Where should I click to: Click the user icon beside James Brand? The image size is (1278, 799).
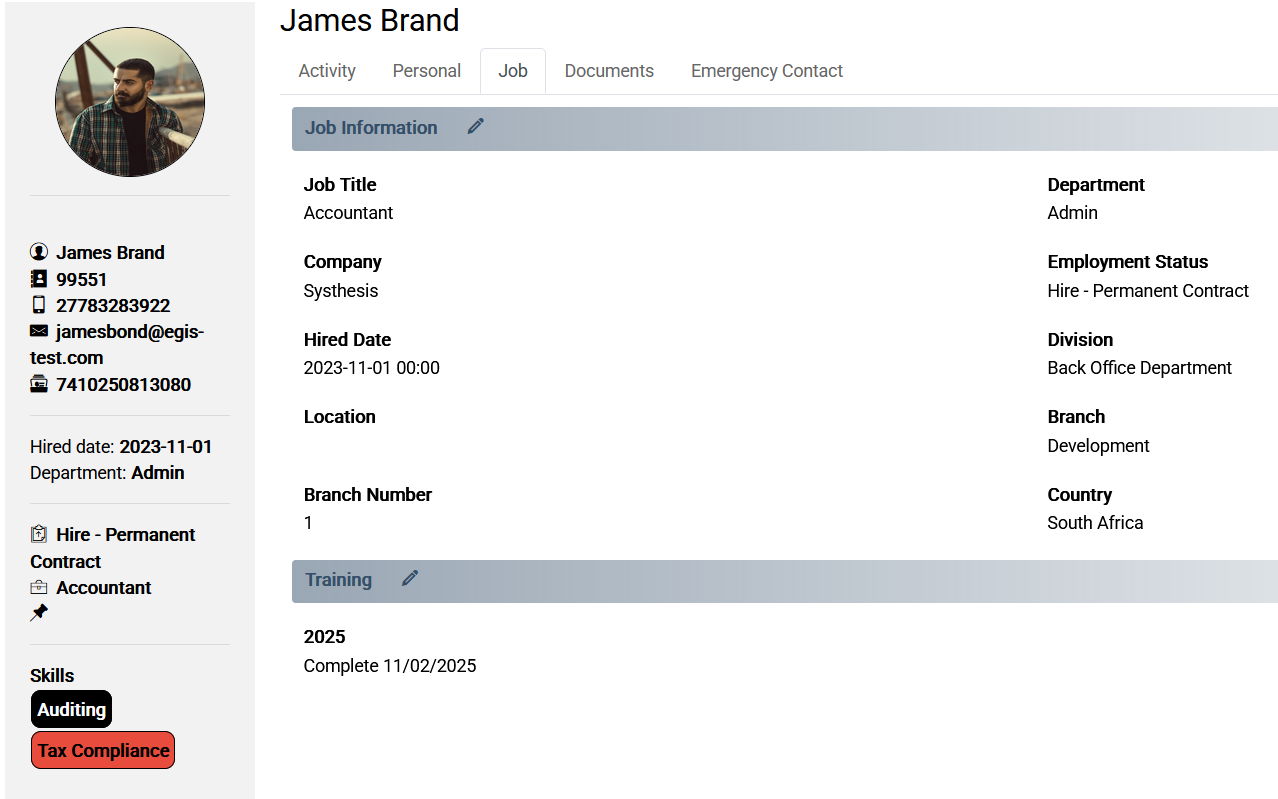pyautogui.click(x=39, y=252)
